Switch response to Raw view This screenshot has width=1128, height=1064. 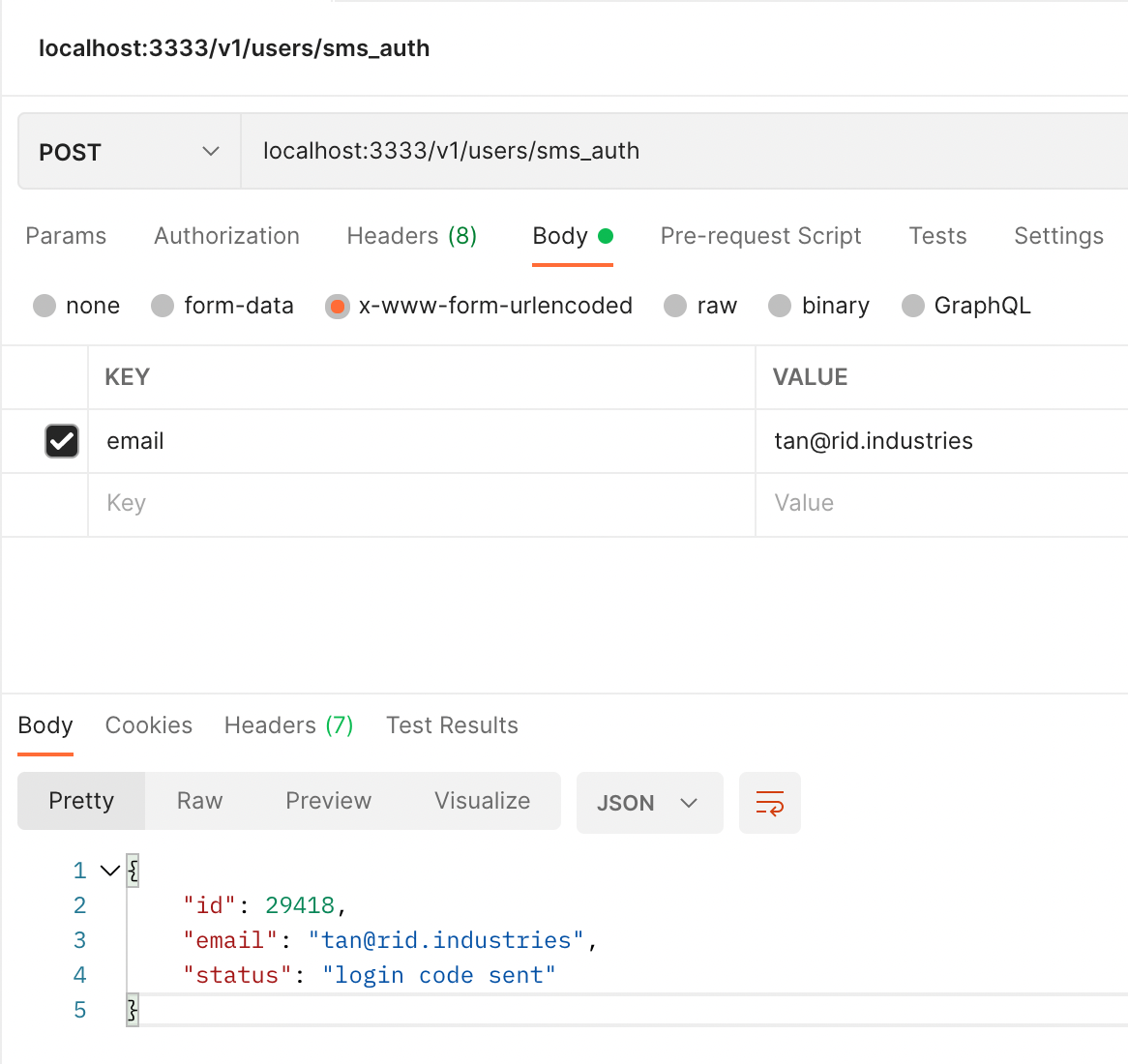[x=200, y=801]
